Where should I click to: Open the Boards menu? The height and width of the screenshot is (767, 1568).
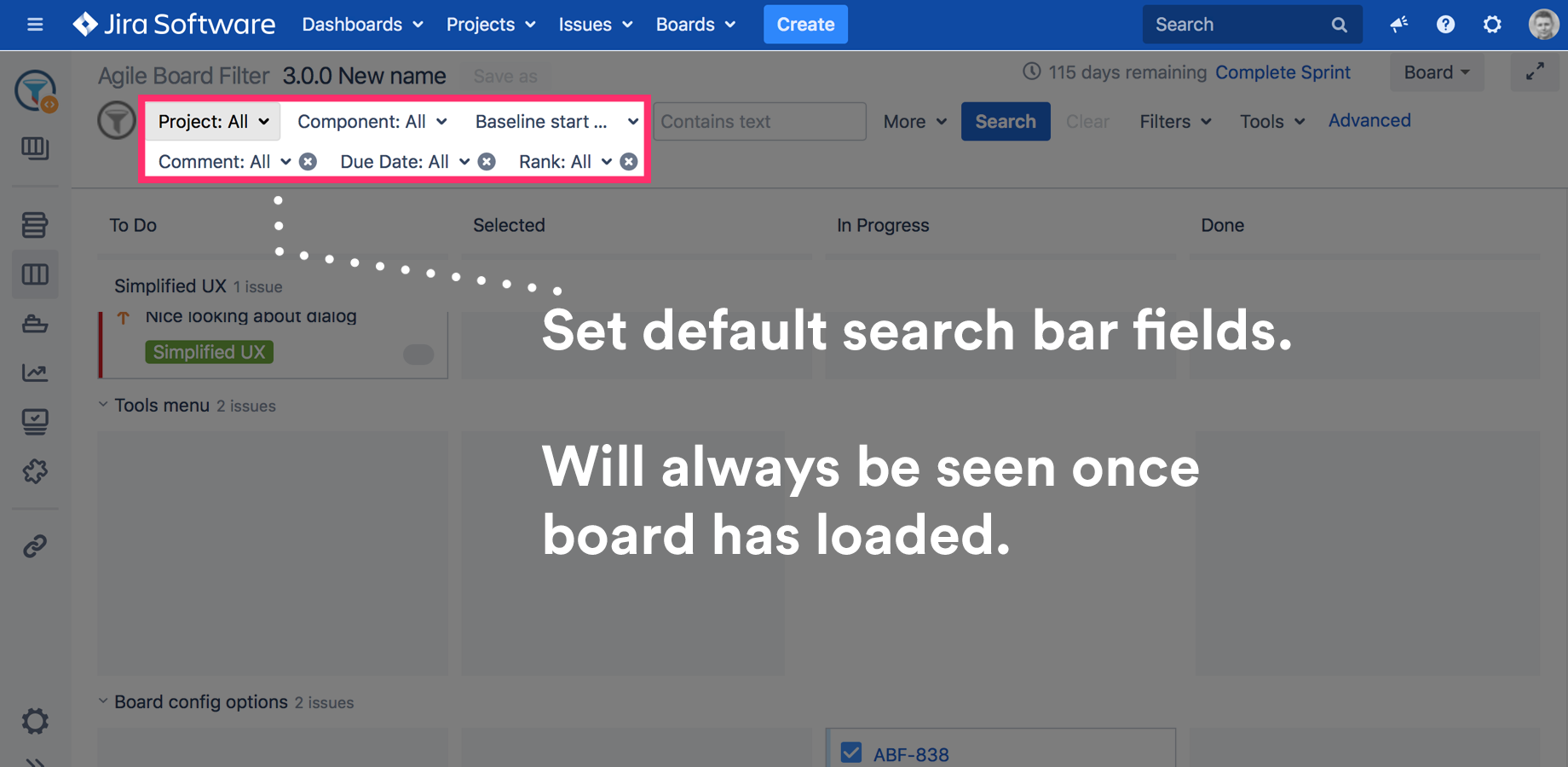tap(695, 25)
